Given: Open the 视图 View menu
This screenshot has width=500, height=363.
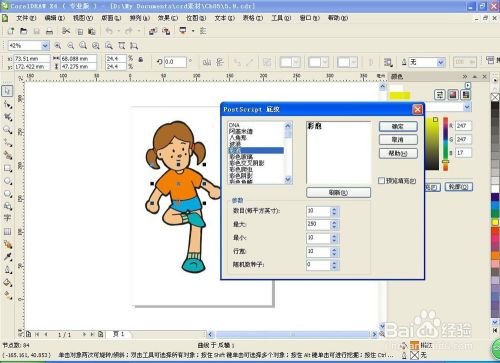Looking at the screenshot, I should (x=83, y=18).
